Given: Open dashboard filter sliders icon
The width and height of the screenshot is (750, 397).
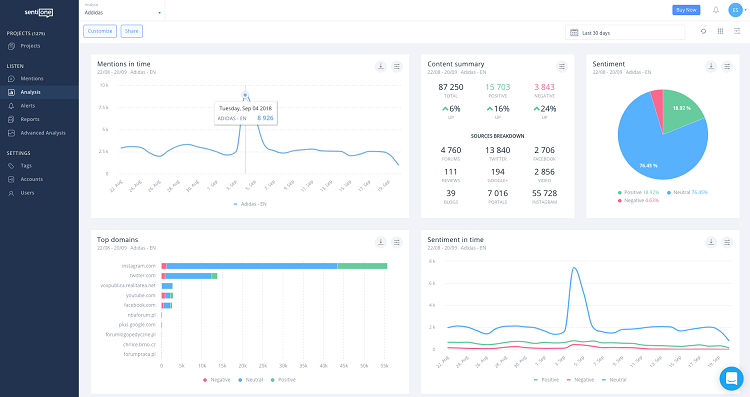Looking at the screenshot, I should point(737,32).
